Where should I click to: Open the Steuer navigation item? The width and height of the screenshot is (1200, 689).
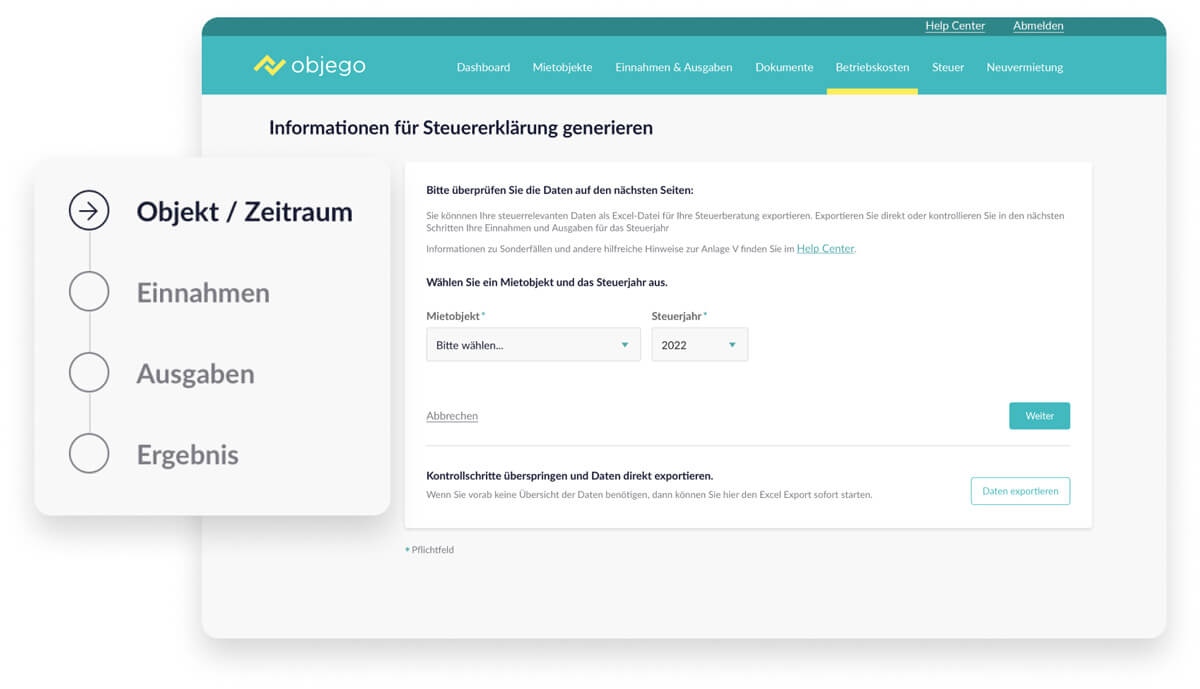click(948, 67)
